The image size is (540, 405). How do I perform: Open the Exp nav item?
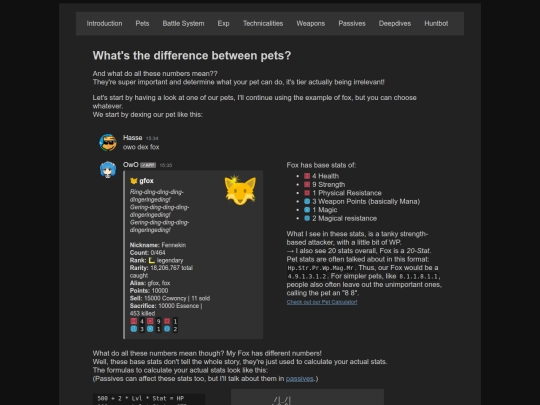point(223,23)
